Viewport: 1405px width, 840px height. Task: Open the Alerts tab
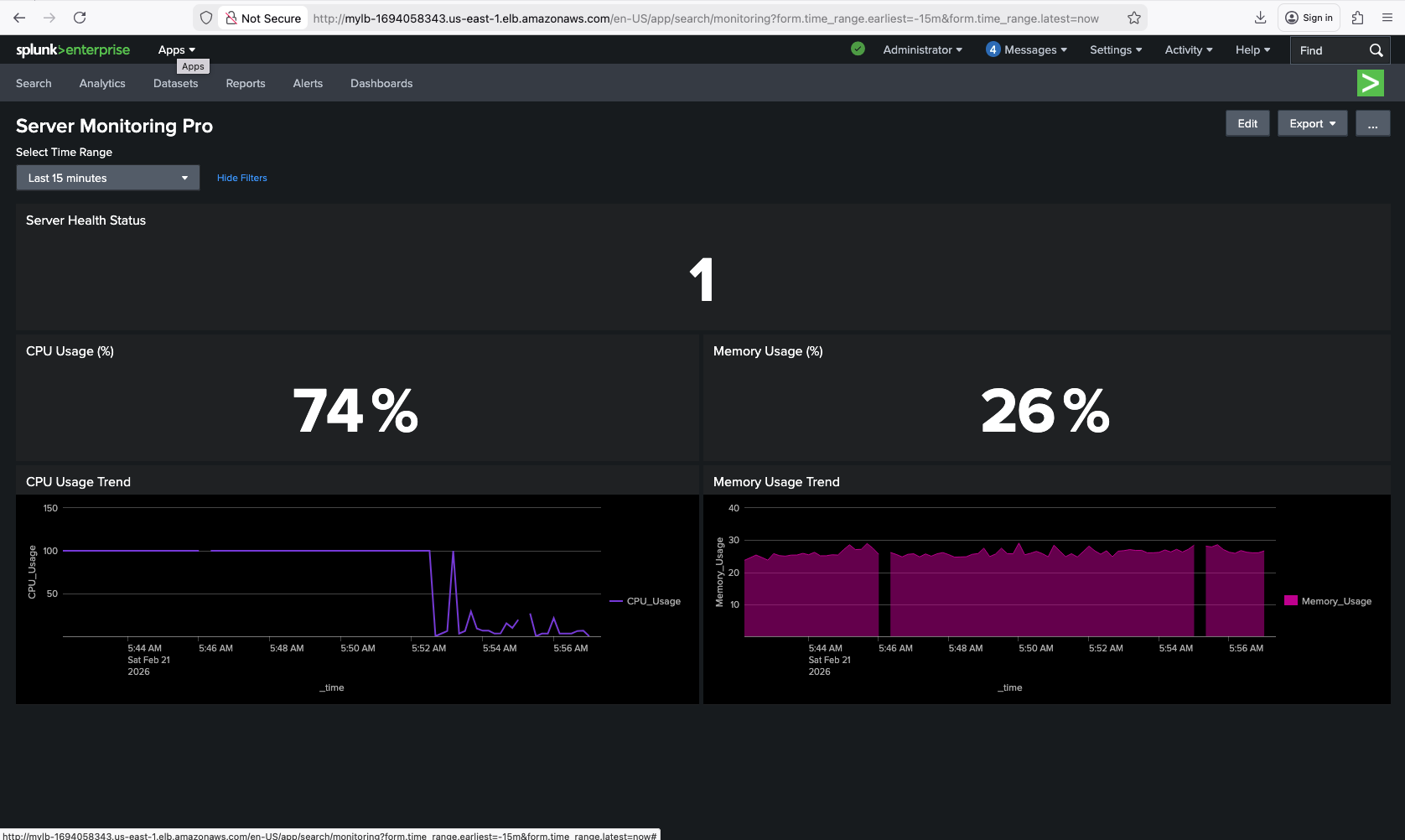point(308,83)
